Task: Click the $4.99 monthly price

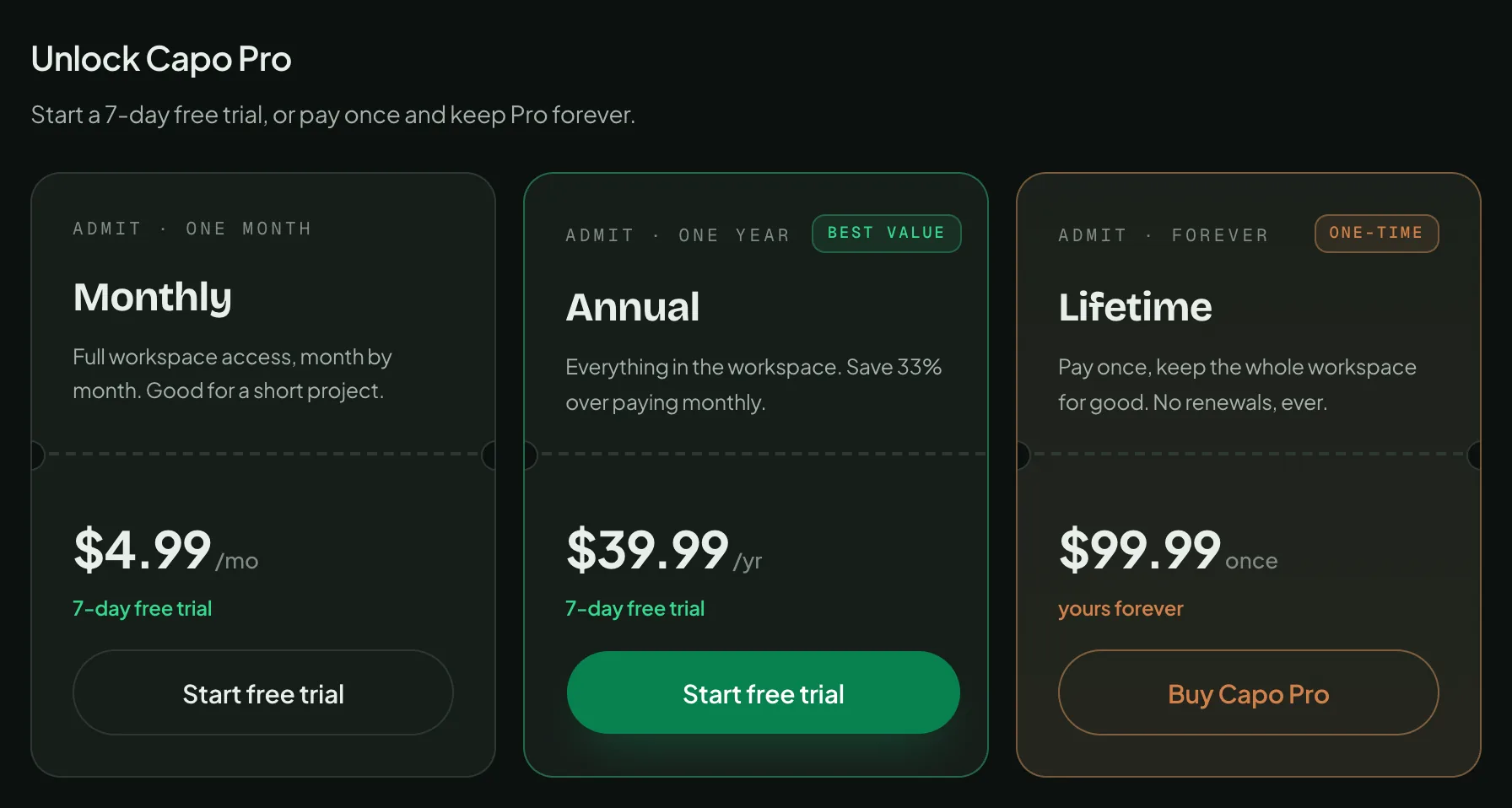Action: coord(165,551)
